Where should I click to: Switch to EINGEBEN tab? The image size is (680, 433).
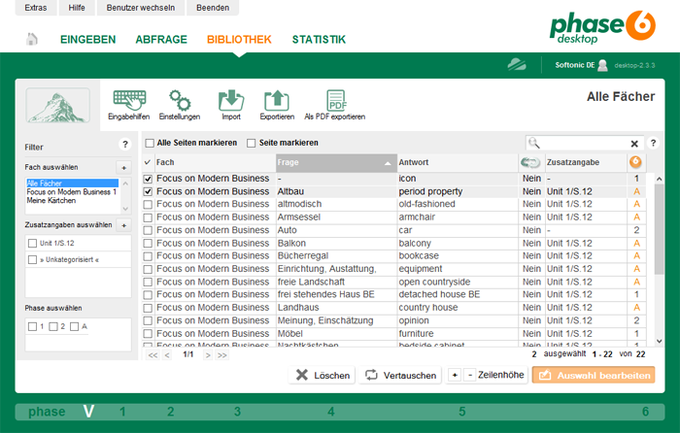pos(88,39)
